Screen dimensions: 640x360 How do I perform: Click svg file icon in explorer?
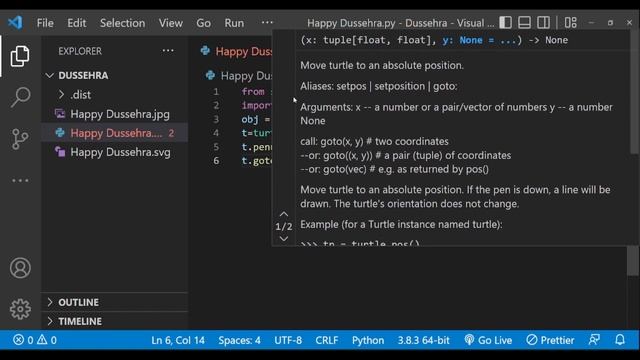tap(60, 152)
